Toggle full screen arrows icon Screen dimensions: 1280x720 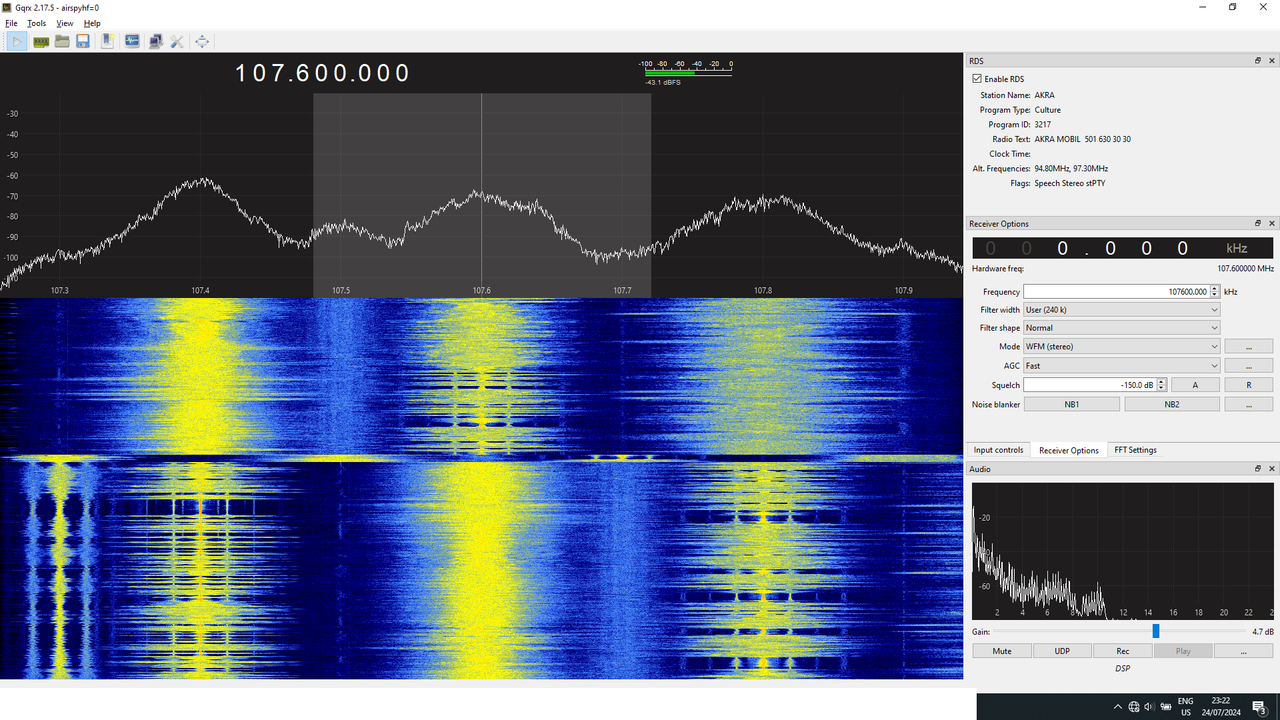pos(202,41)
